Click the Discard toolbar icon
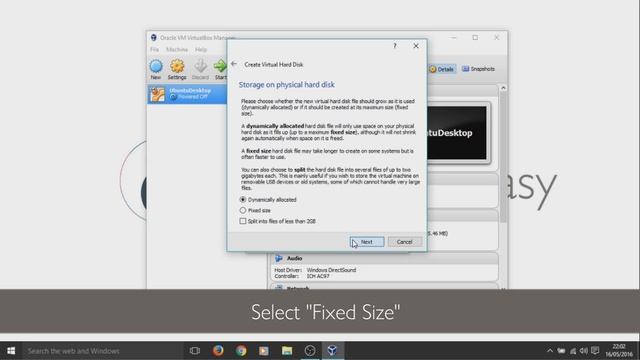 [200, 69]
